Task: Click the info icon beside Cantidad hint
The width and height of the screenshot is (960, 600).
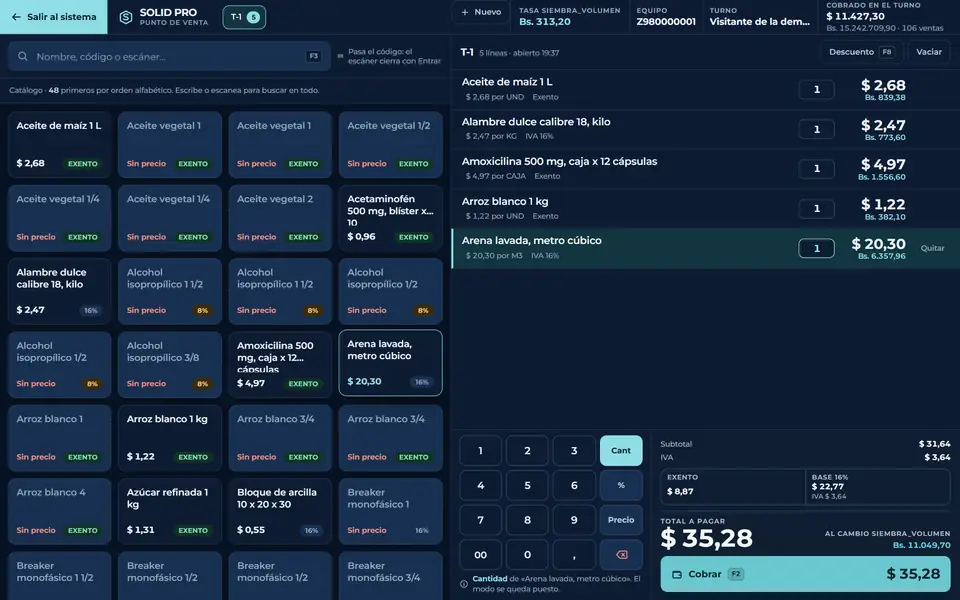Action: [464, 583]
